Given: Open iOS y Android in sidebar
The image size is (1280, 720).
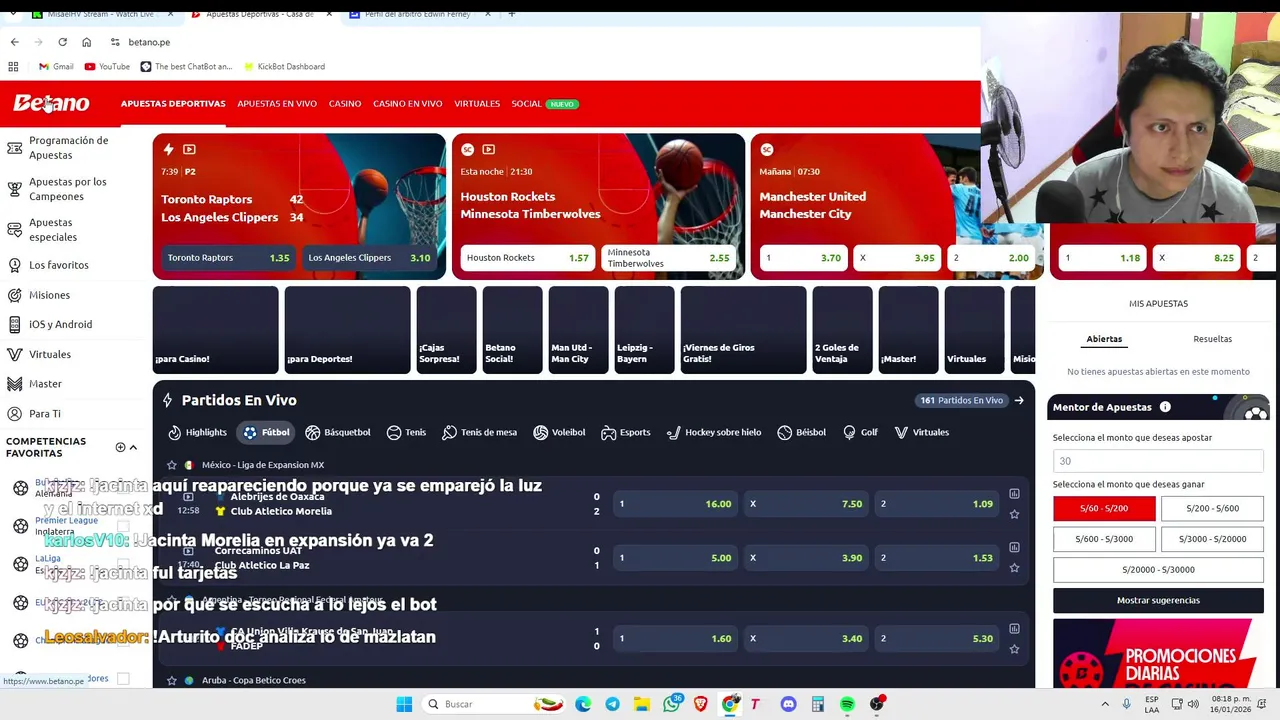Looking at the screenshot, I should (60, 324).
